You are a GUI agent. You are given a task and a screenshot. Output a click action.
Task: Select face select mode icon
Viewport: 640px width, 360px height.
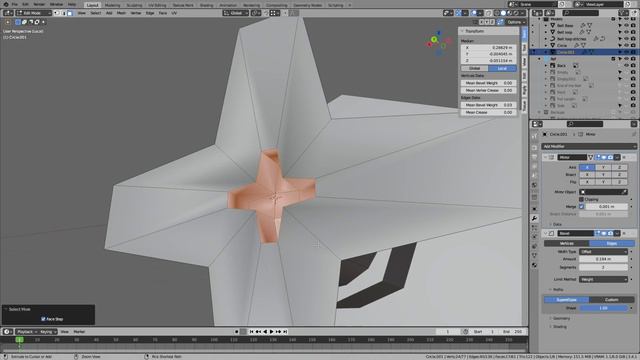pyautogui.click(x=70, y=13)
